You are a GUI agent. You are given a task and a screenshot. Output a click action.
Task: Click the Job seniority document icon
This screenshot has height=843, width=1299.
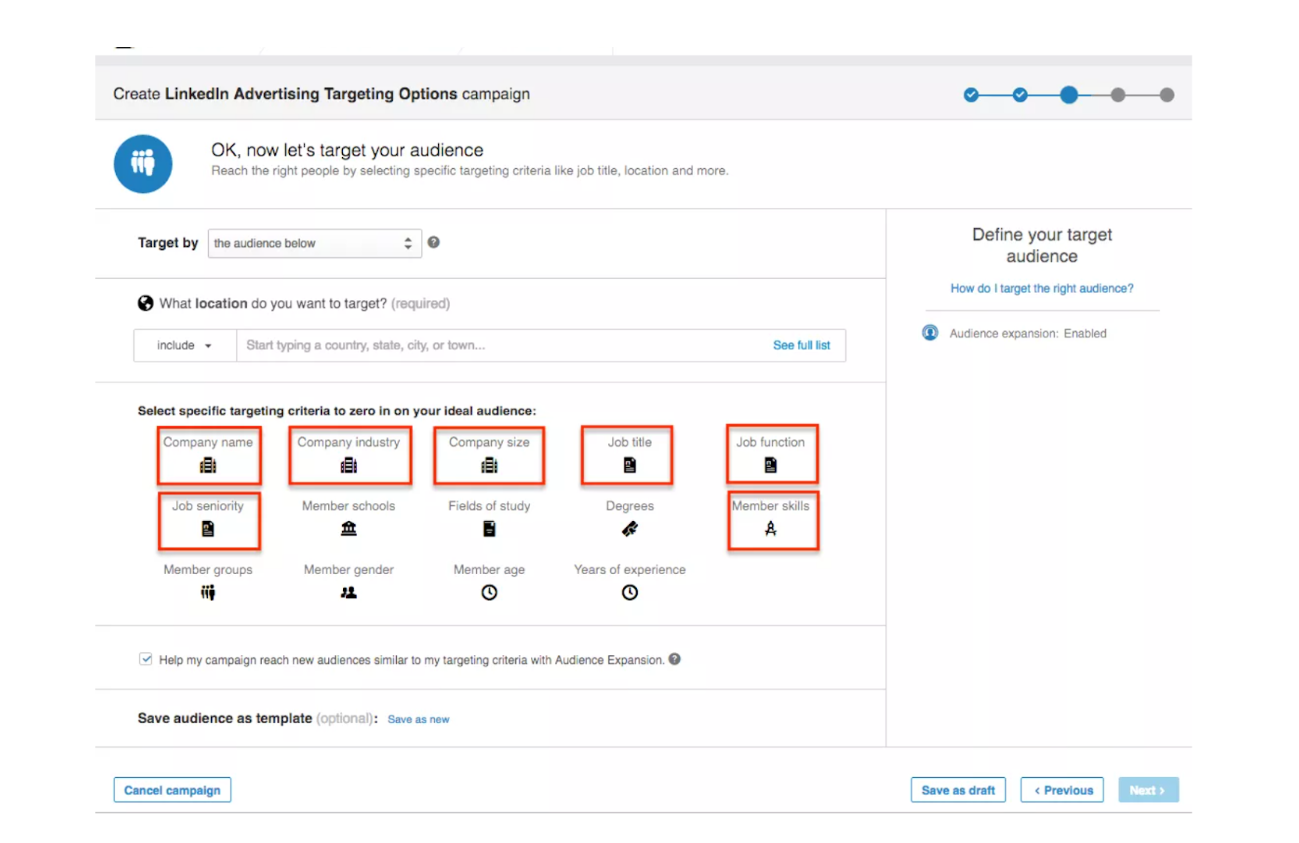(x=208, y=529)
